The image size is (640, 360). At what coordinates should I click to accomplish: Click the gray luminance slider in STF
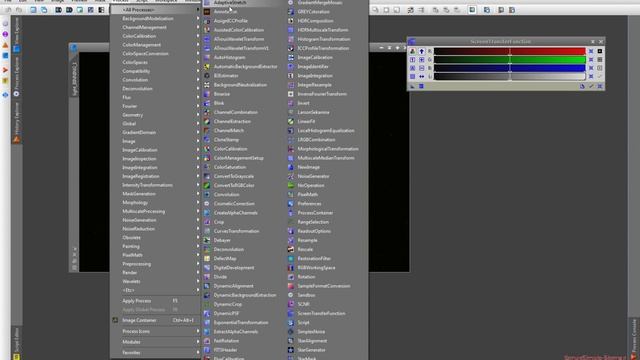[509, 76]
